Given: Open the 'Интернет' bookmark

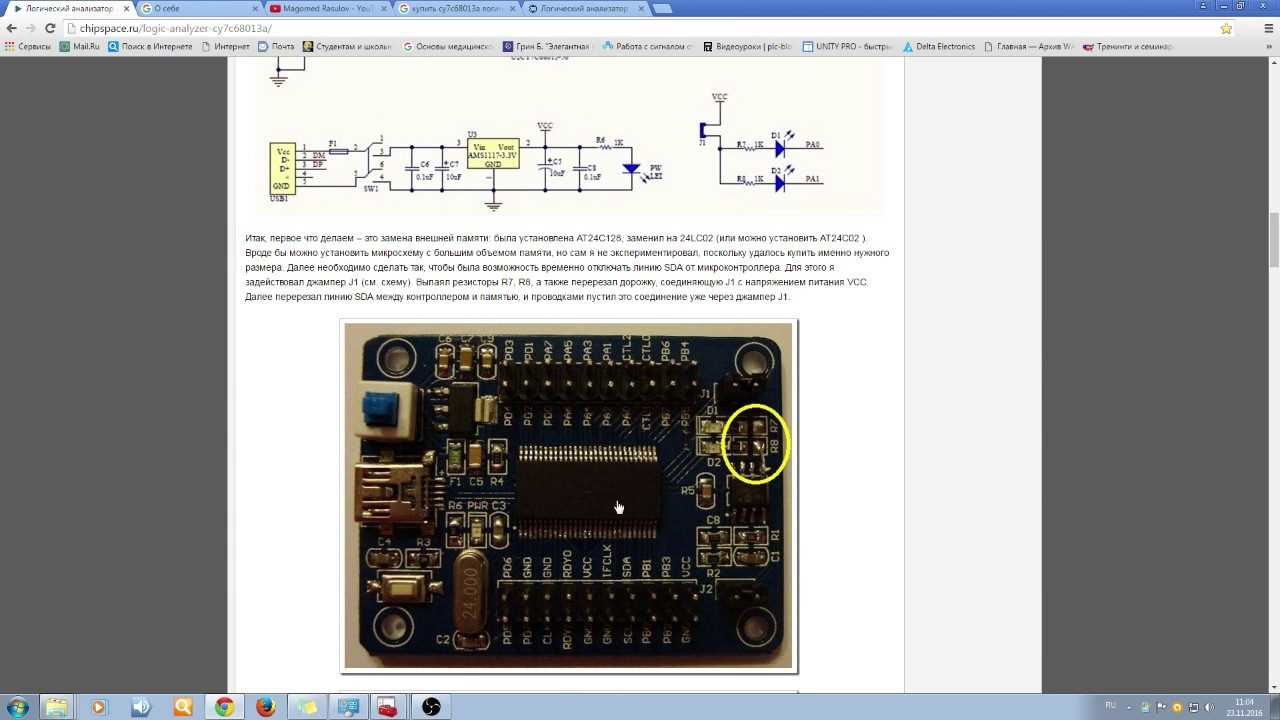Looking at the screenshot, I should (x=226, y=46).
